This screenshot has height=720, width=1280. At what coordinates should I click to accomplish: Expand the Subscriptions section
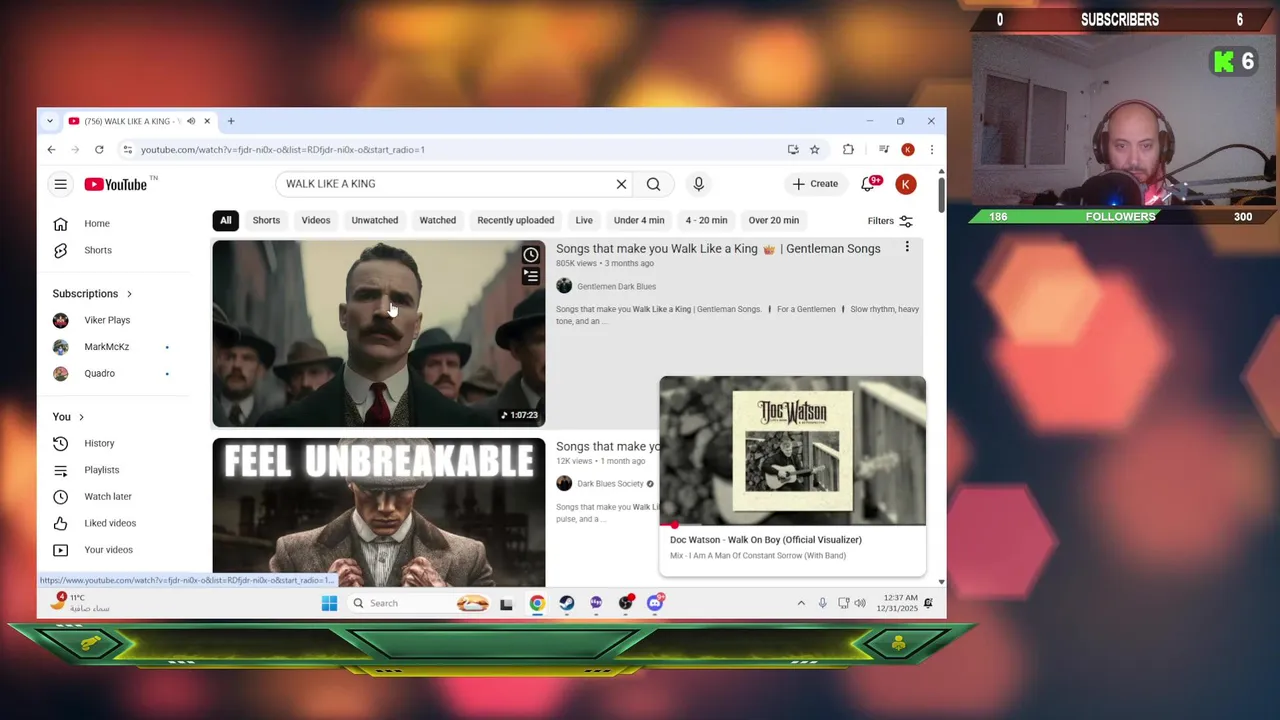(x=92, y=294)
